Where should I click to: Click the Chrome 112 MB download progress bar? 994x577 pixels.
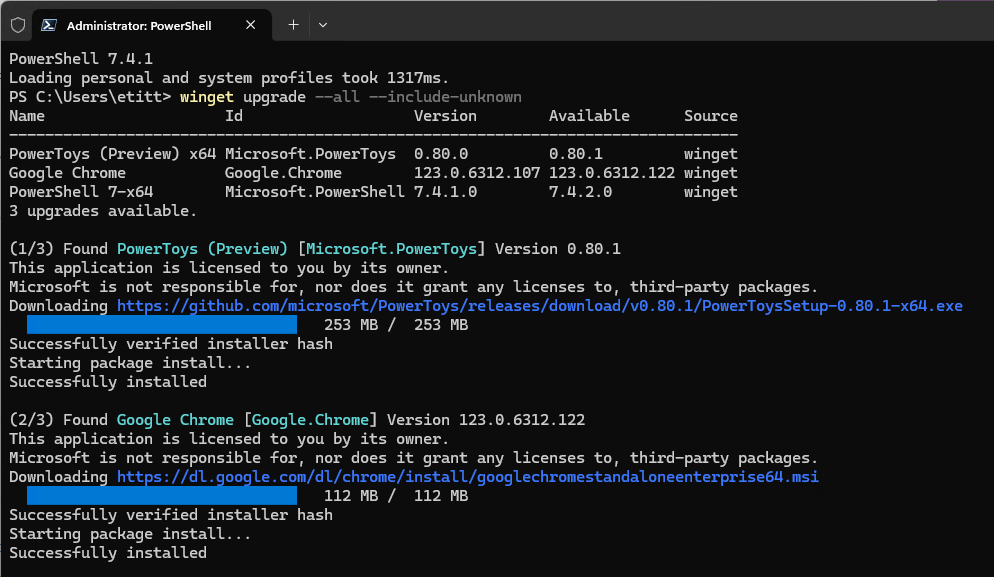tap(162, 496)
